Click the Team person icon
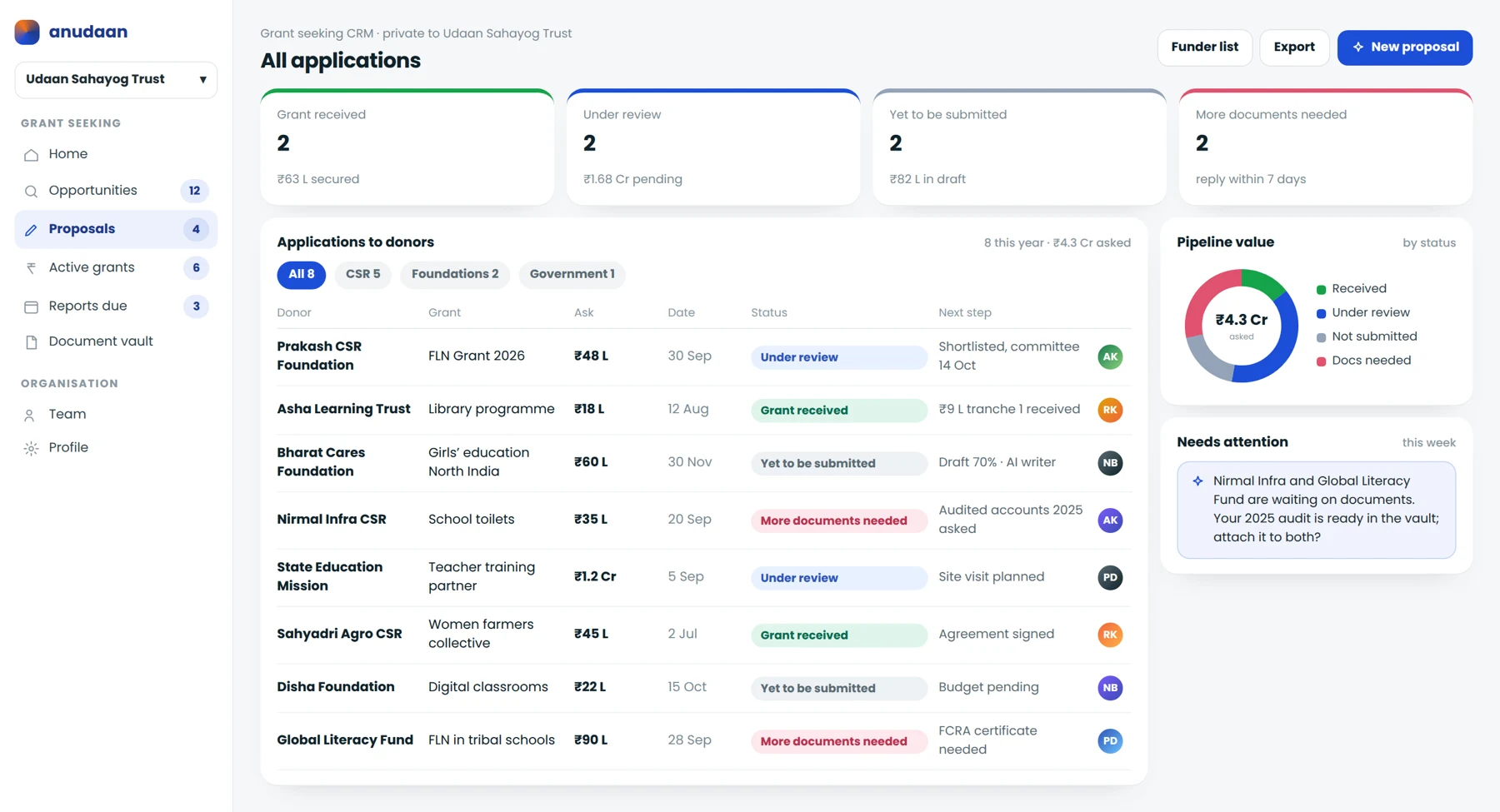1500x812 pixels. coord(30,415)
